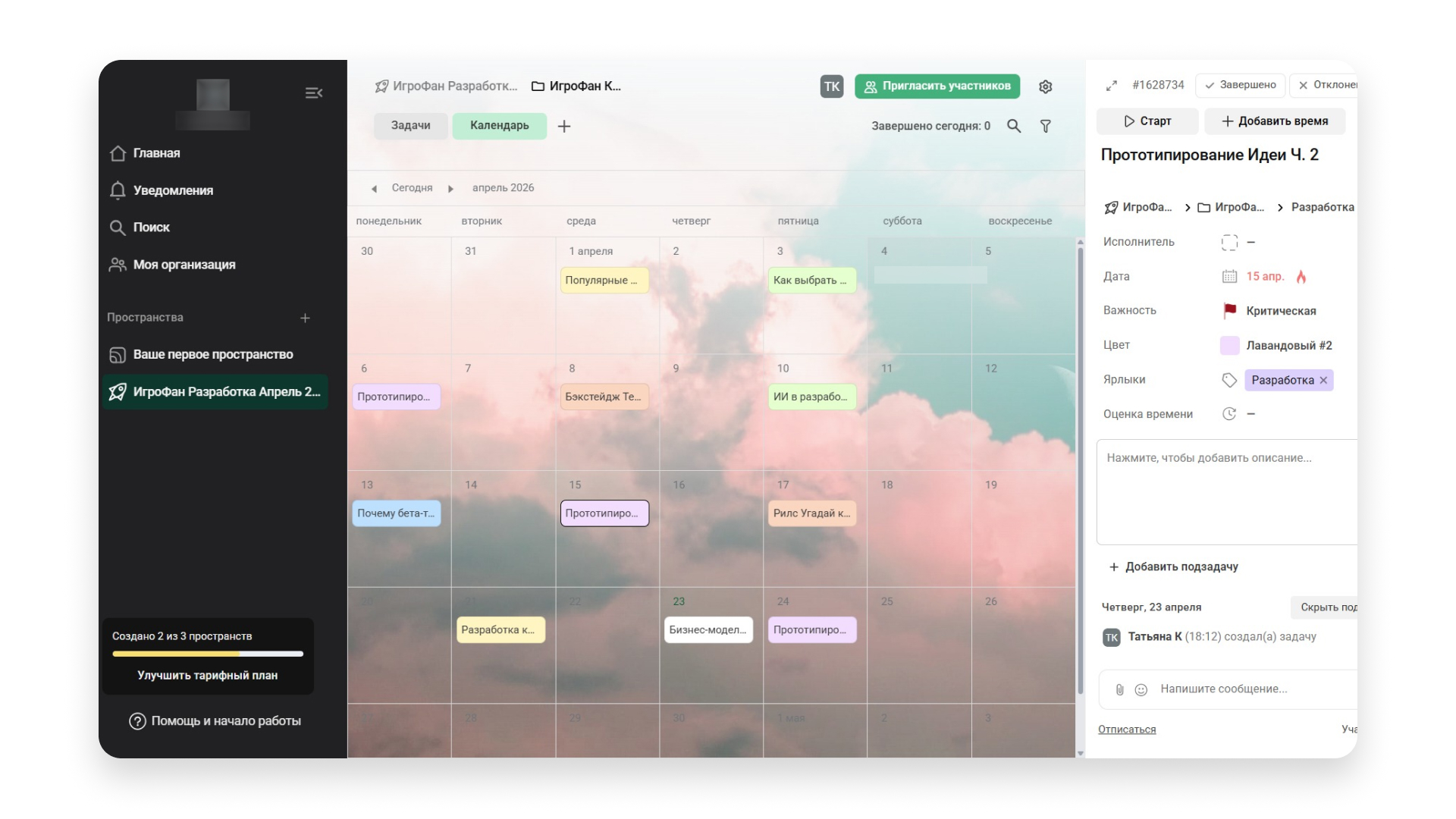Change the Лавандовый #2 color swatch
The height and width of the screenshot is (819, 1456).
click(x=1229, y=346)
